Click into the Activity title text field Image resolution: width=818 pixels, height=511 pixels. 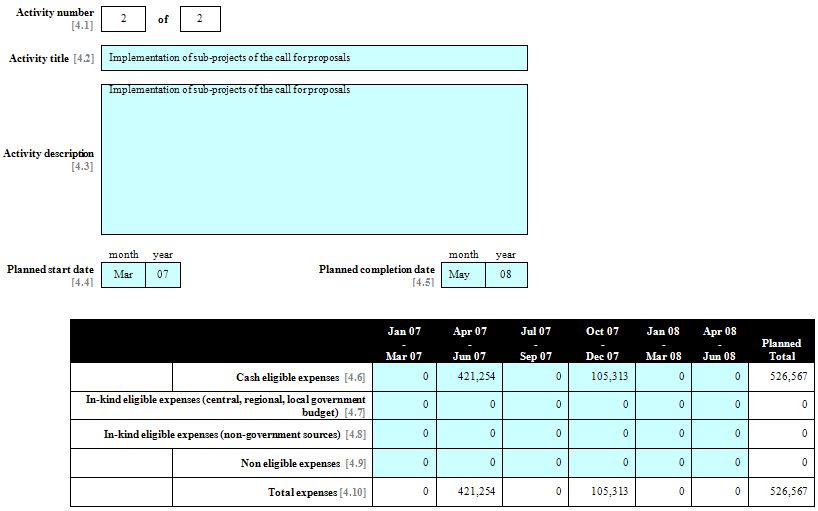tap(314, 58)
